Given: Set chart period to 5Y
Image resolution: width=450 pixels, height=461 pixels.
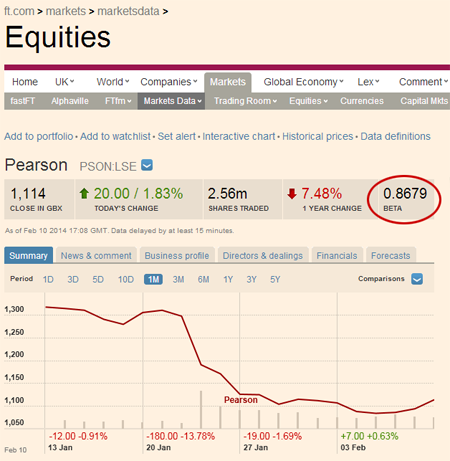Looking at the screenshot, I should coord(275,279).
